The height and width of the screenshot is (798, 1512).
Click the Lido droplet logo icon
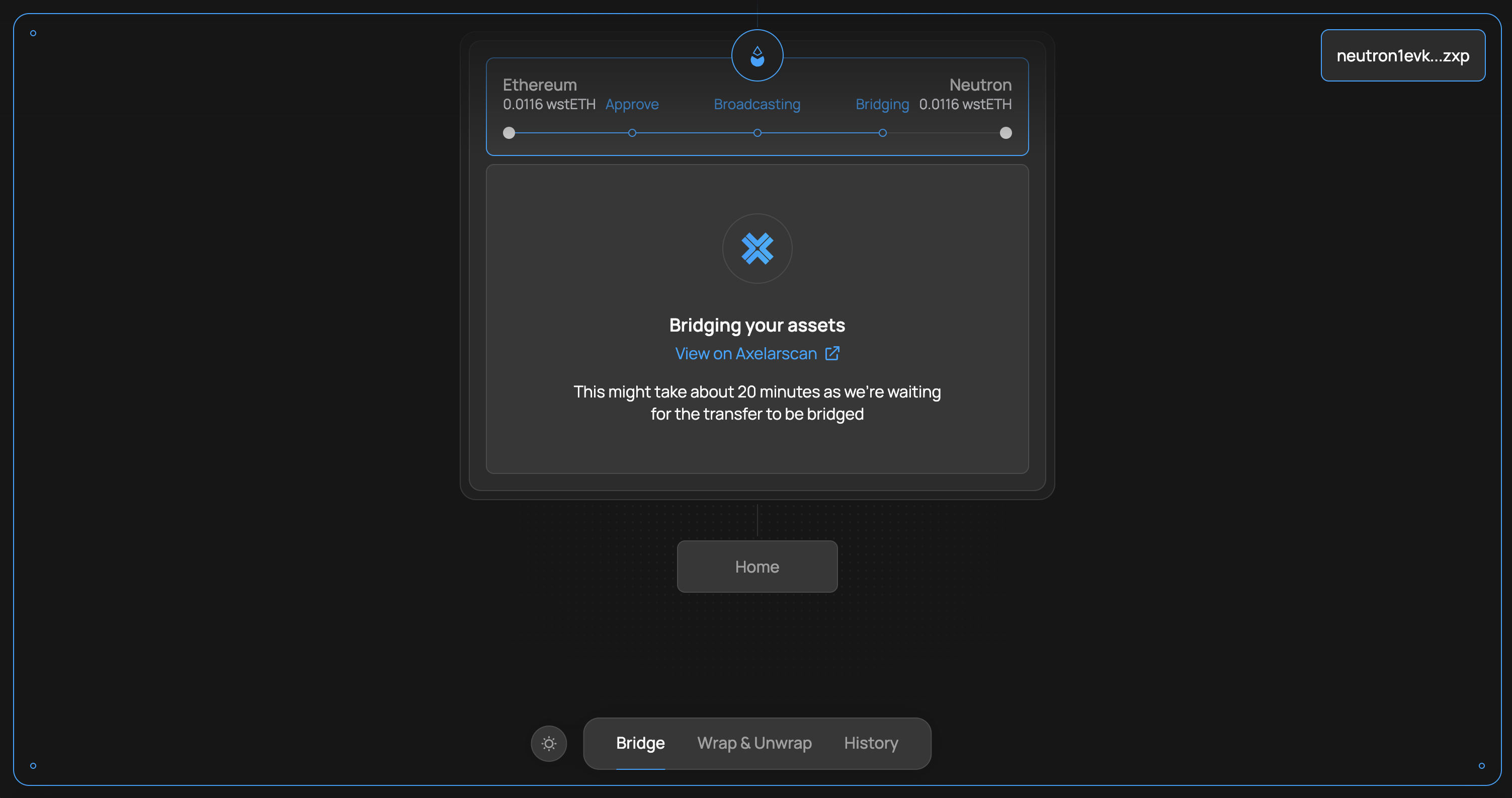(x=757, y=56)
